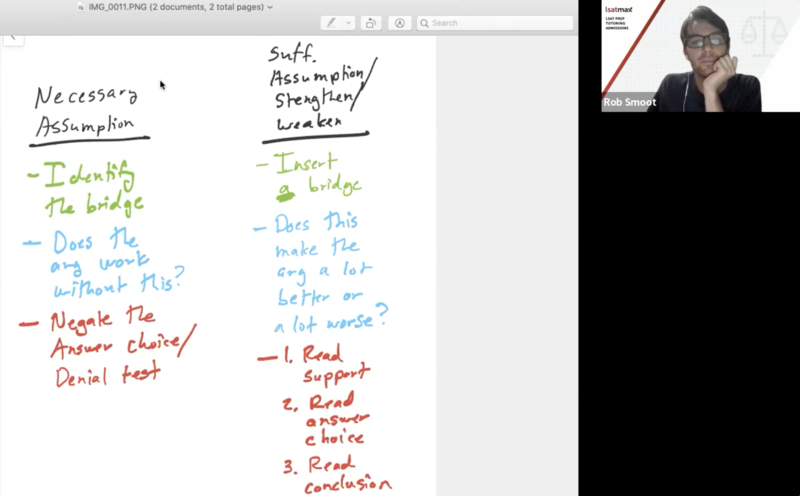Click the "Necessary Assumption" heading
Viewport: 800px width, 496px height.
(x=88, y=111)
